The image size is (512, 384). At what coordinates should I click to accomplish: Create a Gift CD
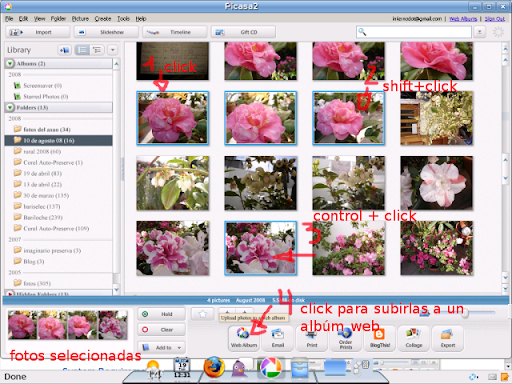tap(243, 32)
